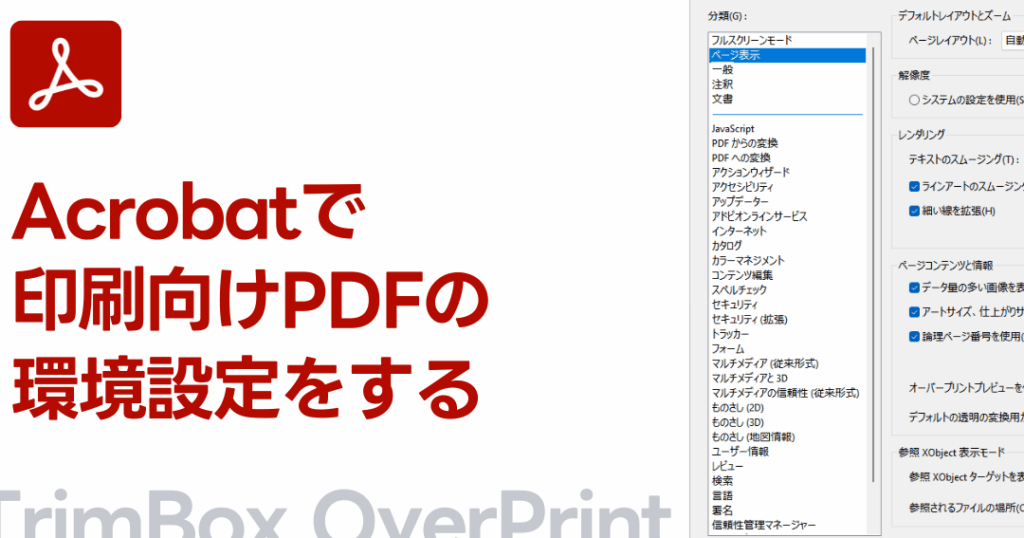This screenshot has width=1024, height=538.
Task: Uncheck the アートサイズ、仕上がりサイズ checkbox
Action: (914, 311)
